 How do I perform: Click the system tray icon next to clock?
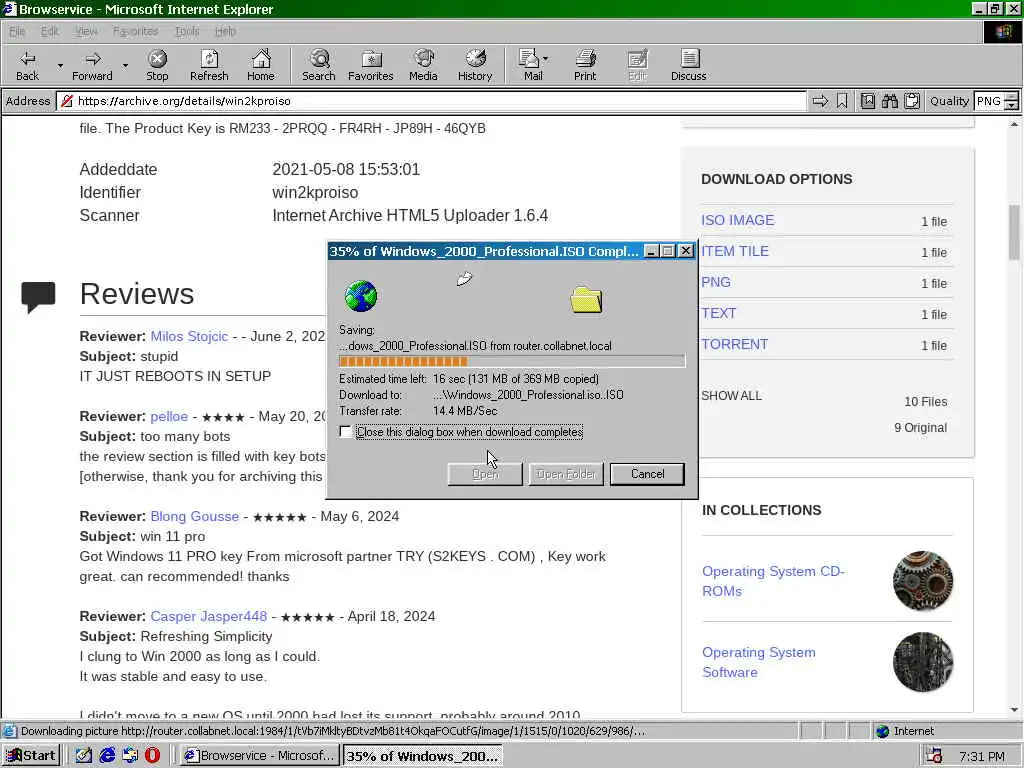[934, 756]
